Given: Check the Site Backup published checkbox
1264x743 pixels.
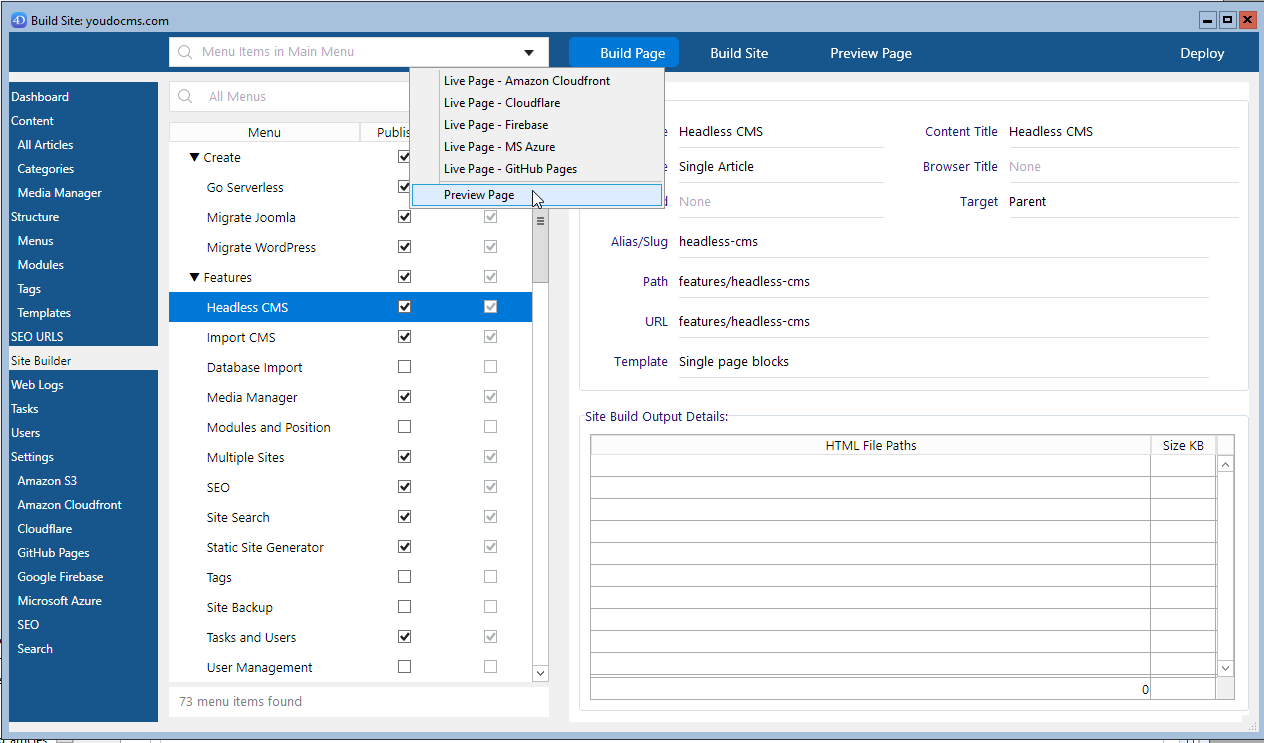Looking at the screenshot, I should click(x=404, y=607).
